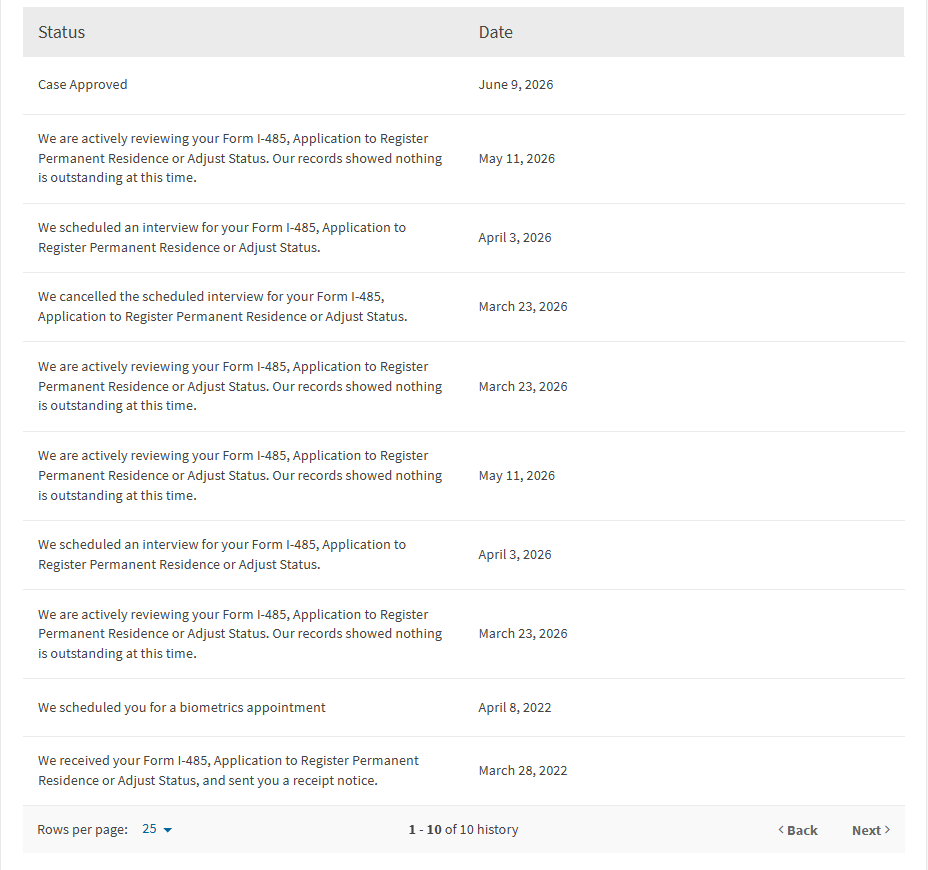This screenshot has width=928, height=870.
Task: Sort by the Date column header
Action: pos(495,32)
